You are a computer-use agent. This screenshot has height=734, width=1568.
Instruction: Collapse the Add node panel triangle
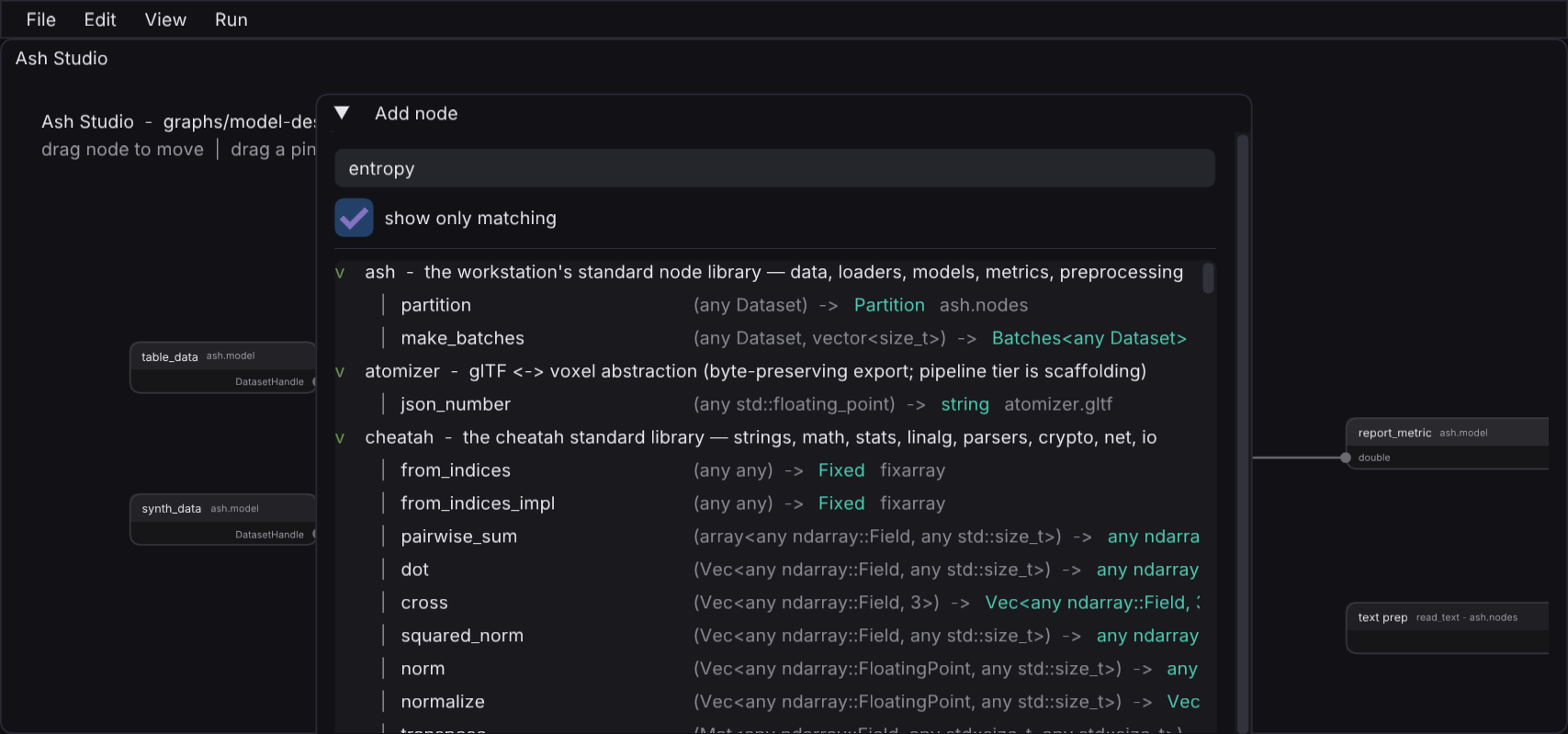click(342, 113)
